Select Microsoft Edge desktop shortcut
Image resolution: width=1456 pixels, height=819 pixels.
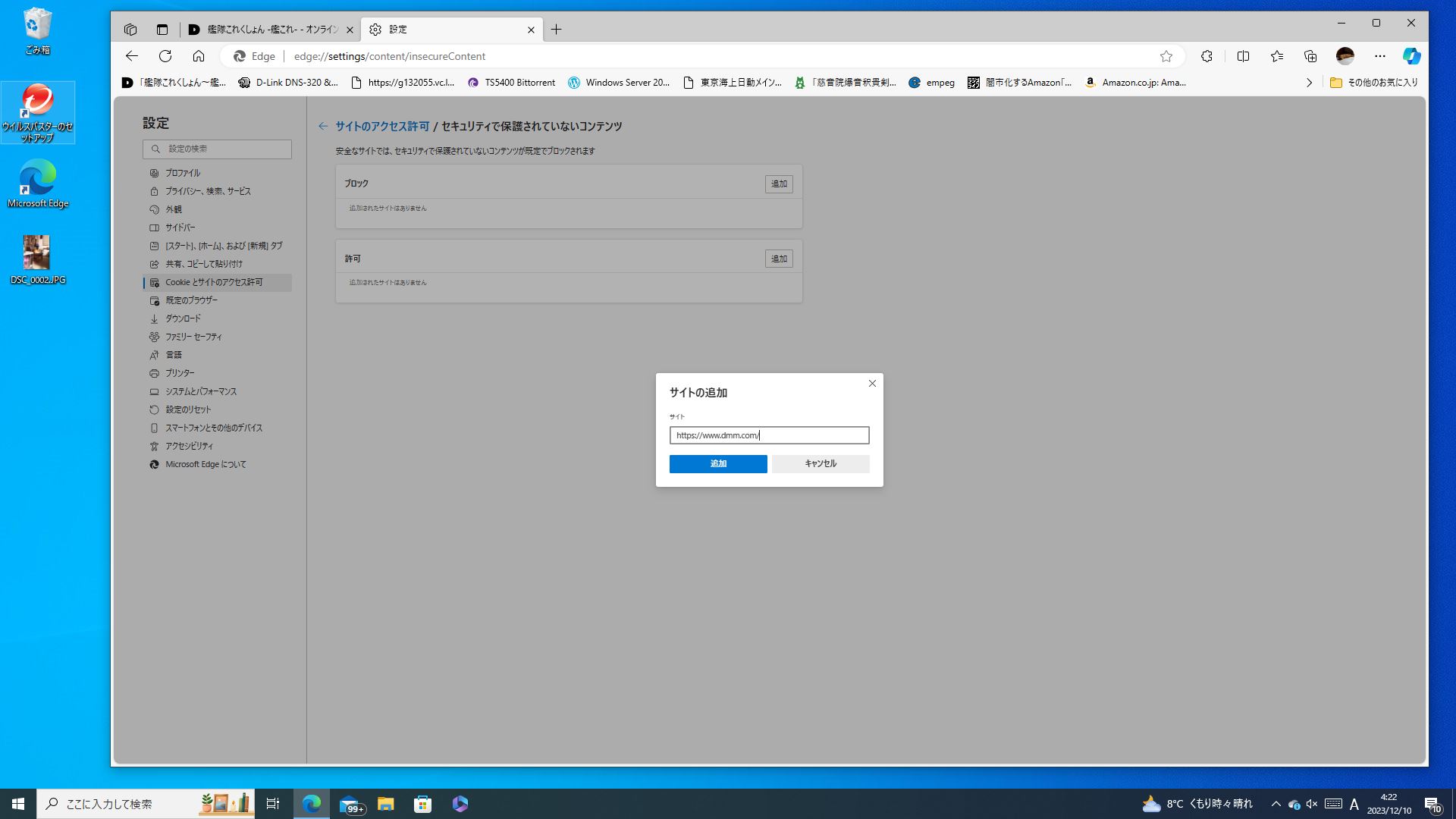tap(37, 184)
